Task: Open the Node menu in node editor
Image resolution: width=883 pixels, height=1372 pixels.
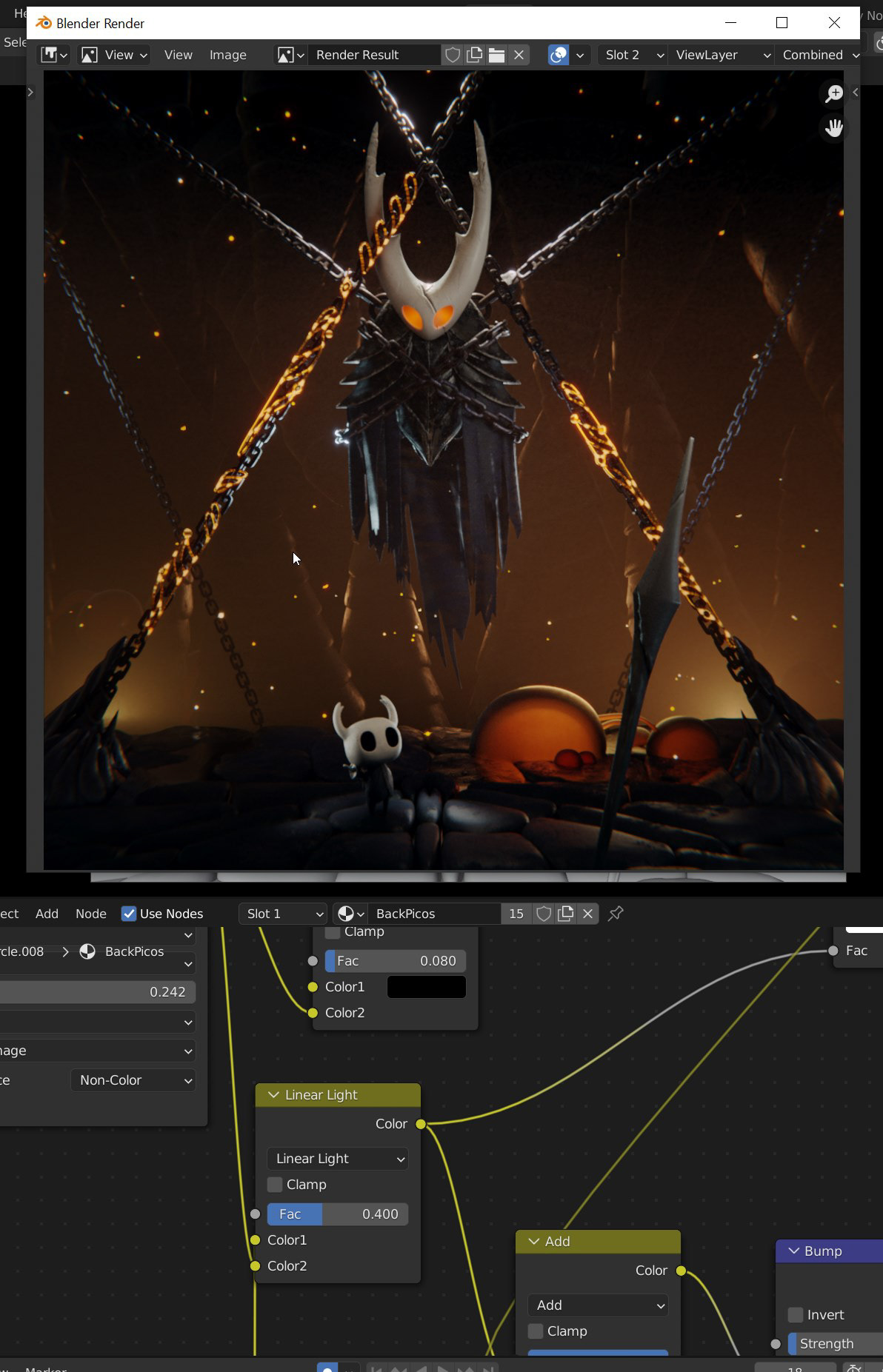Action: [x=91, y=914]
